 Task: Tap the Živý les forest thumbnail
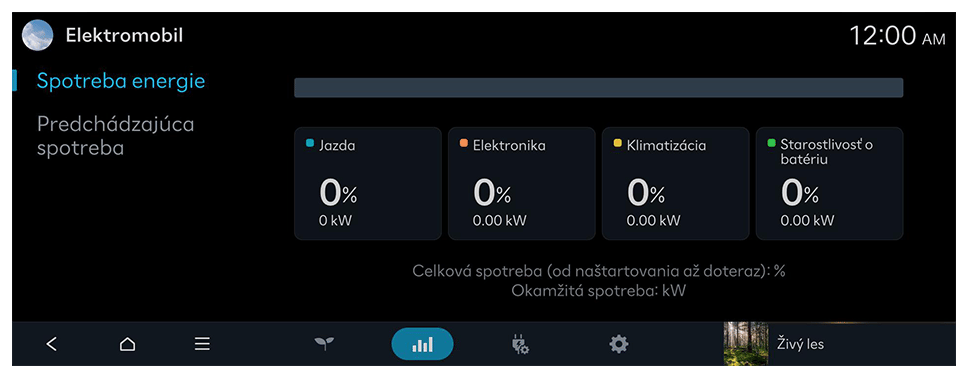[x=746, y=344]
